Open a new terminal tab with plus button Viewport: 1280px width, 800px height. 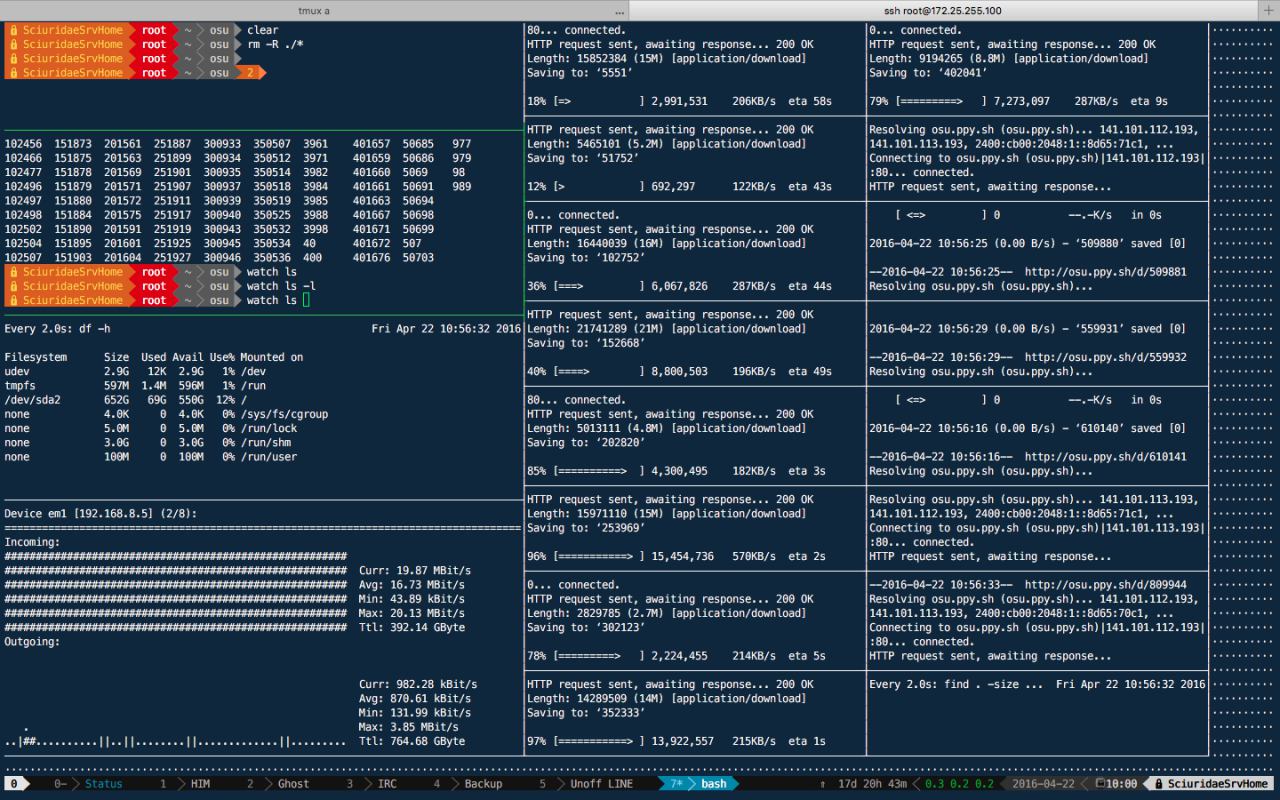coord(1268,10)
